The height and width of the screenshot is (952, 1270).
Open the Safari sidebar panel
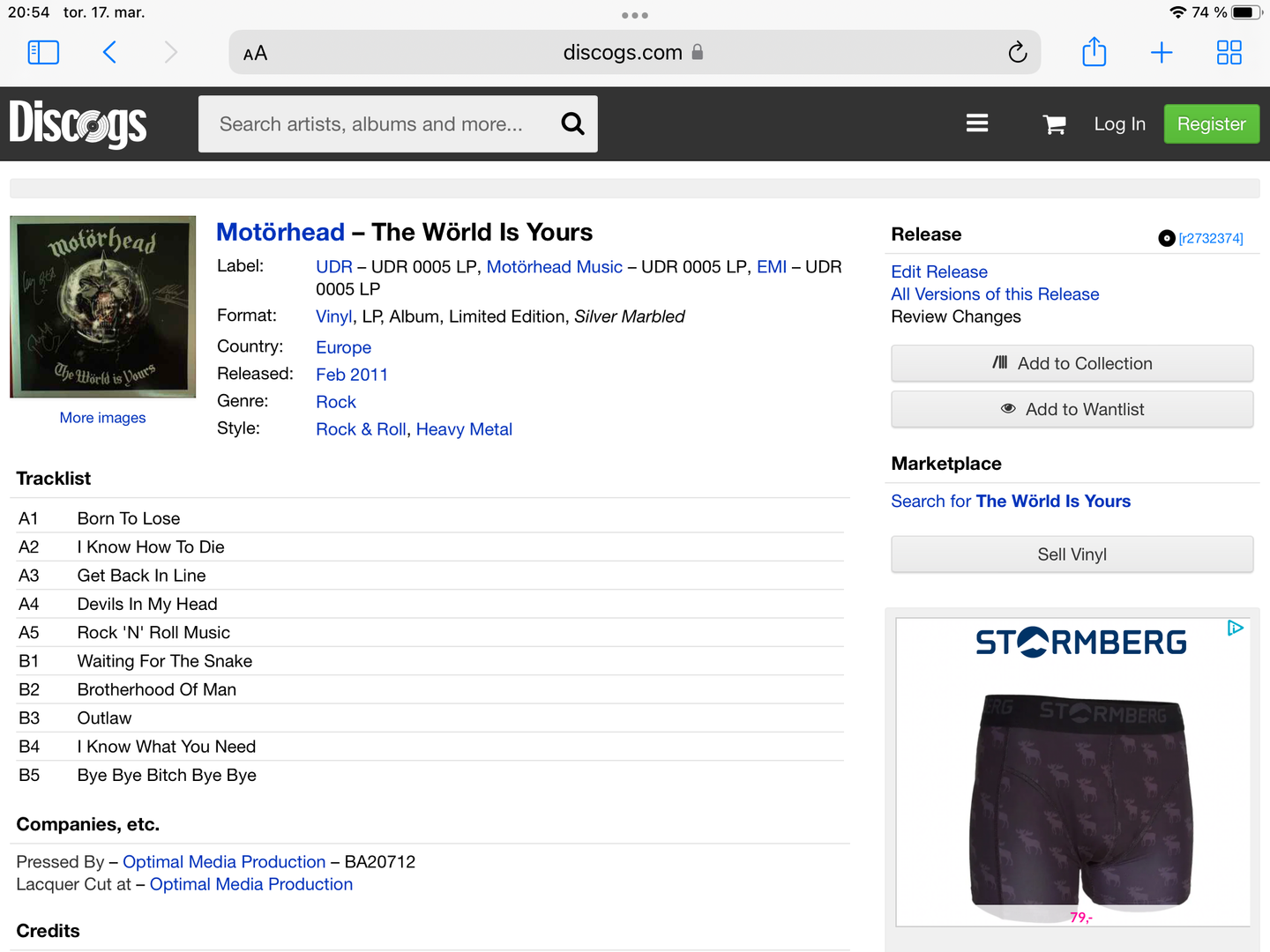tap(44, 53)
